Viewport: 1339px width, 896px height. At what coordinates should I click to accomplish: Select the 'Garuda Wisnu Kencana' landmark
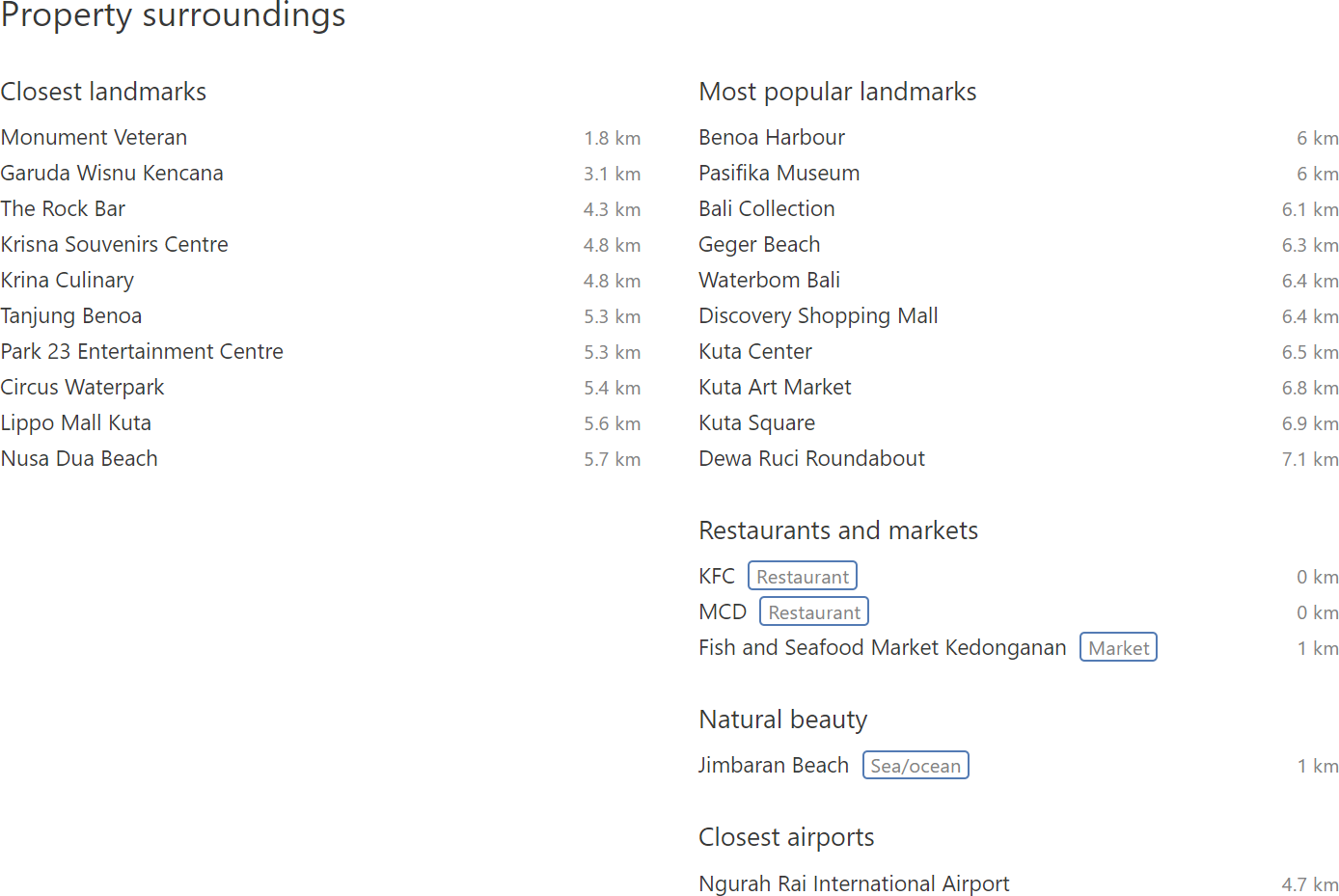coord(112,174)
